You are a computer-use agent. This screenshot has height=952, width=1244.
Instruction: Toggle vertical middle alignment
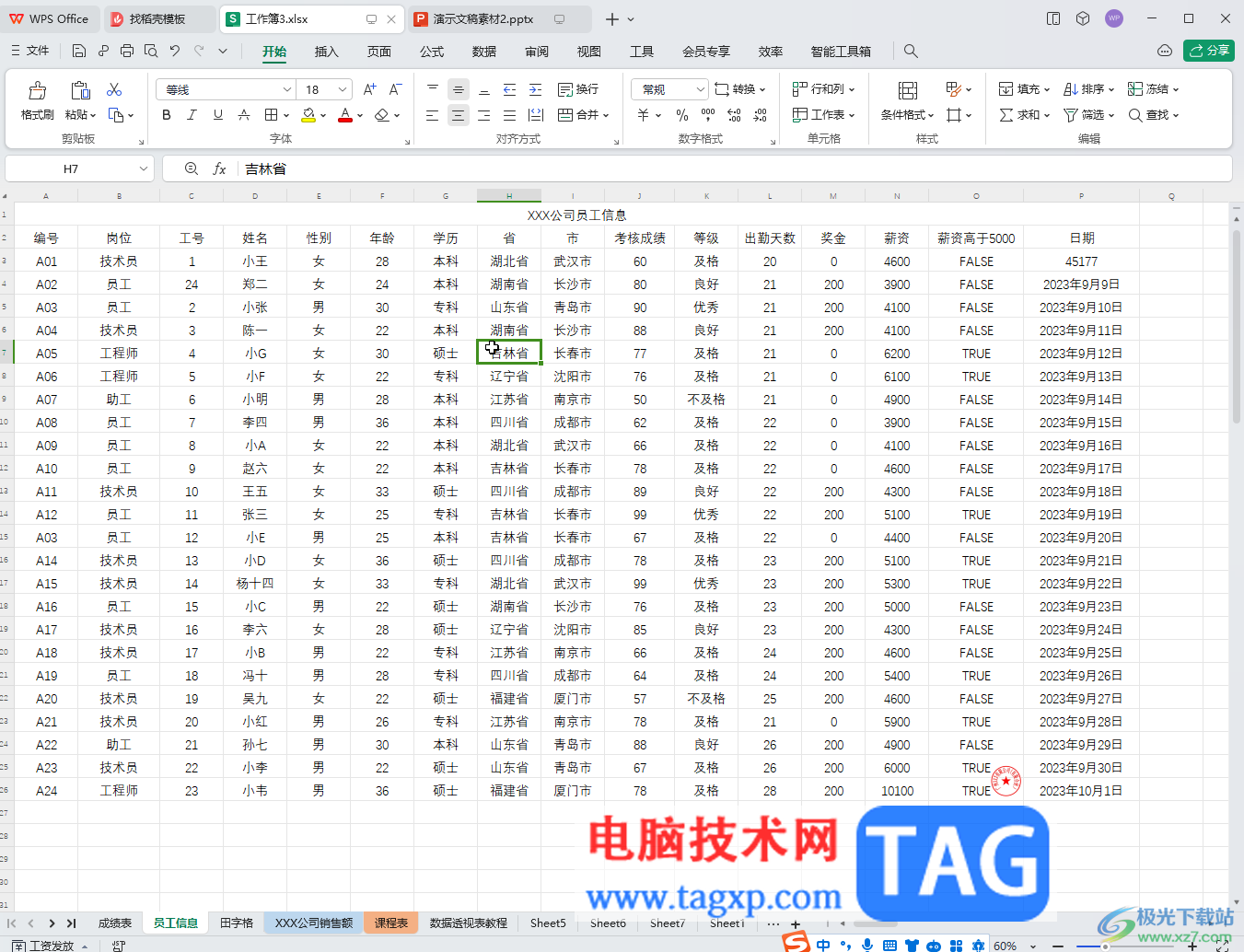pyautogui.click(x=458, y=89)
